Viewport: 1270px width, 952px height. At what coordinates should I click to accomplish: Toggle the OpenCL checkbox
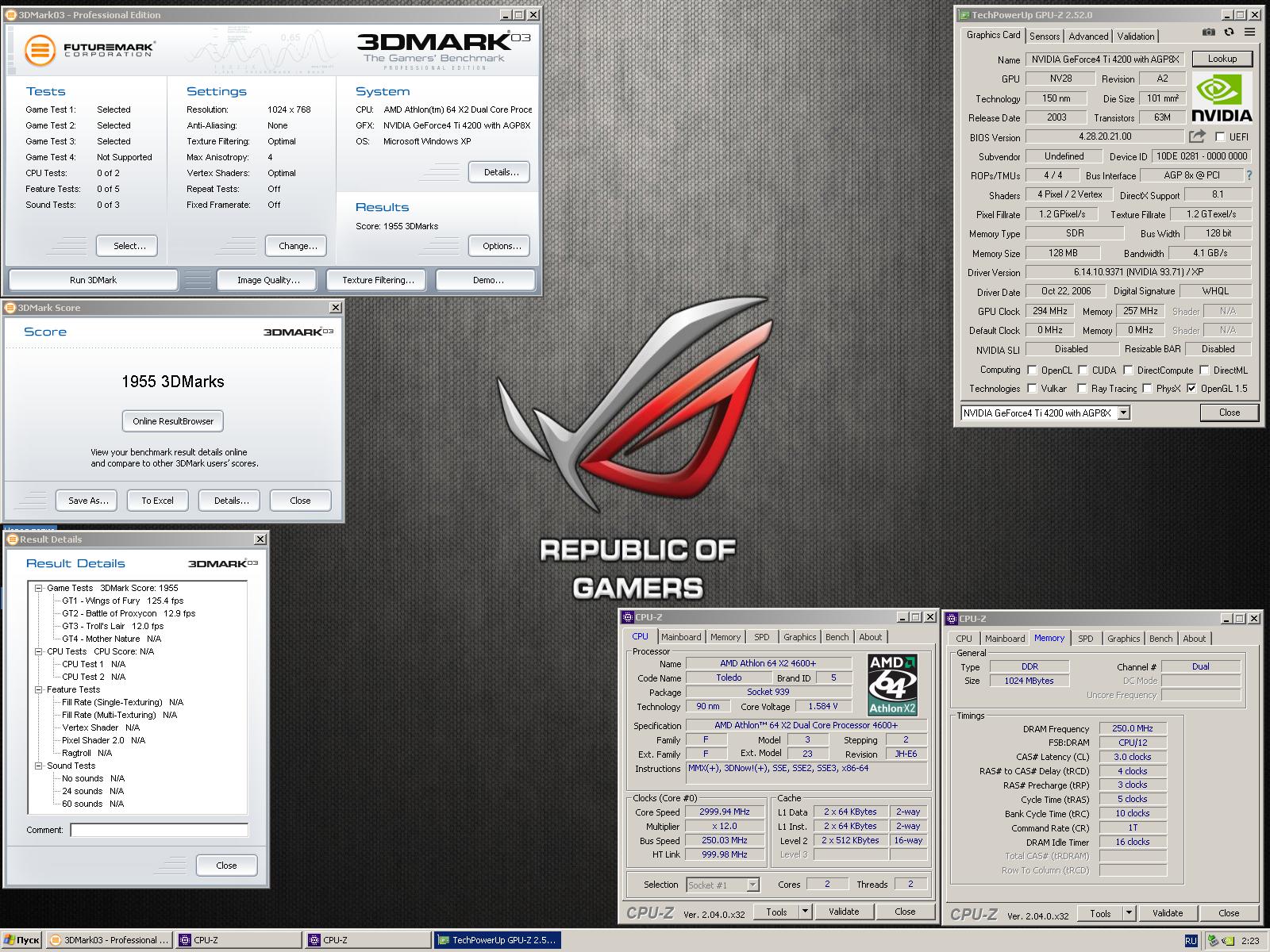coord(1032,370)
